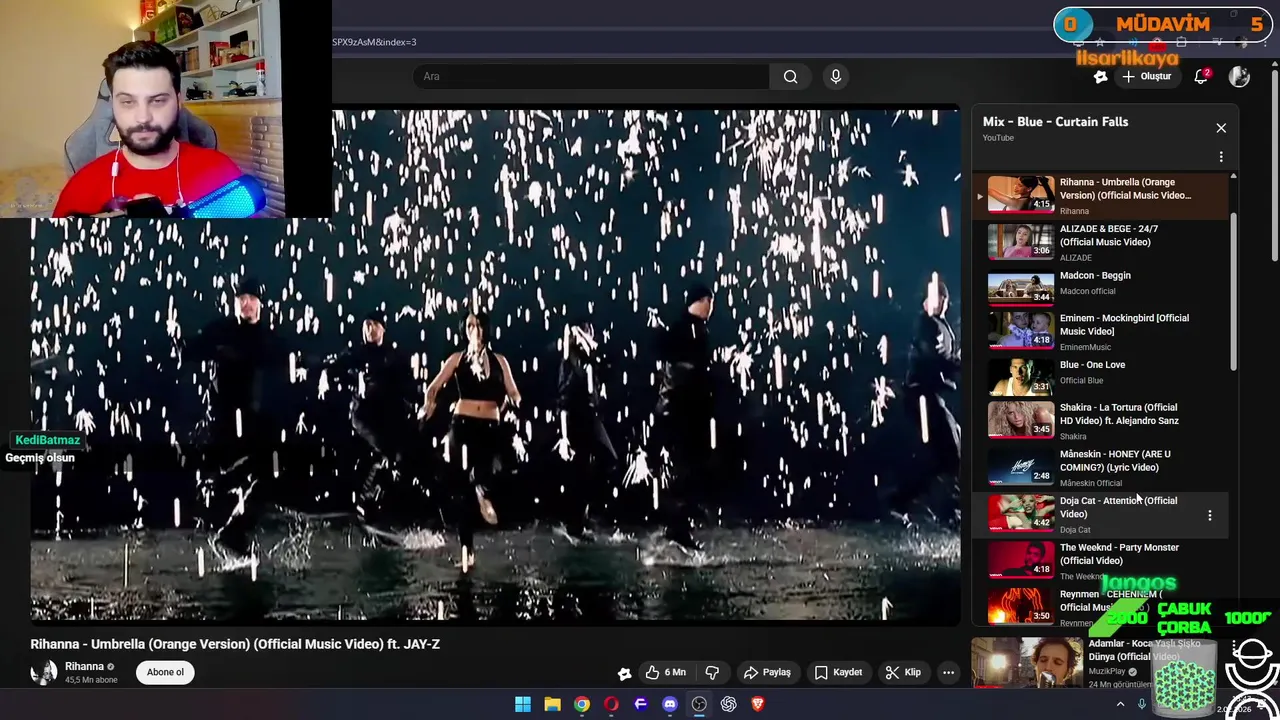1280x720 pixels.
Task: Start voice search with microphone icon
Action: (x=836, y=77)
